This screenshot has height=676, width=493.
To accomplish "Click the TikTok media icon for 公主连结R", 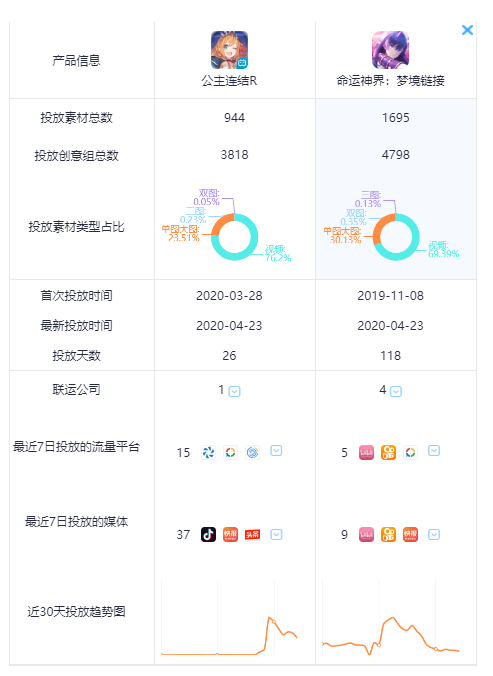I will tap(209, 535).
